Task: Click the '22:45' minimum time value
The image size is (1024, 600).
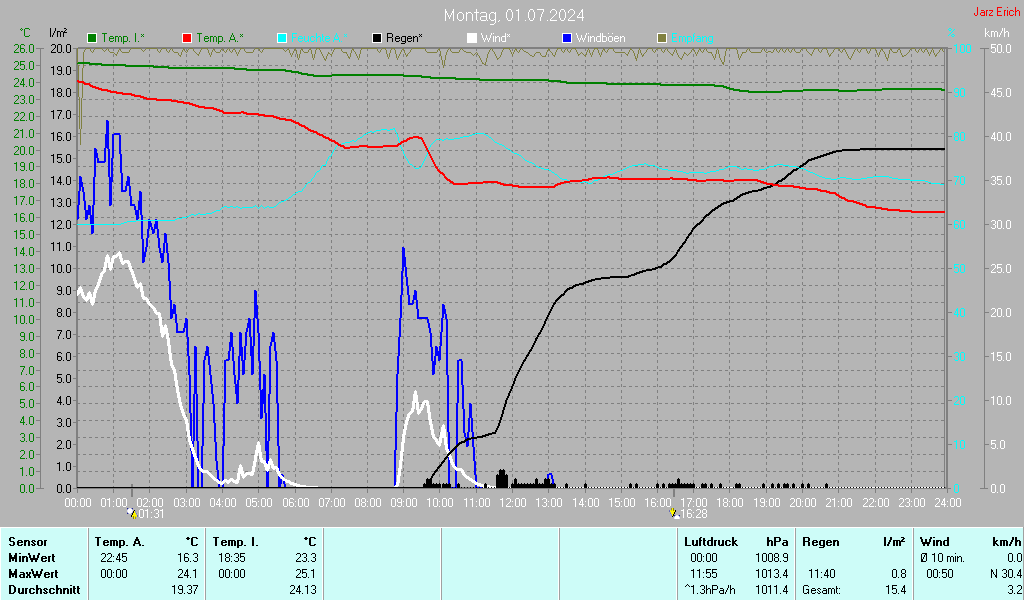Action: click(114, 558)
